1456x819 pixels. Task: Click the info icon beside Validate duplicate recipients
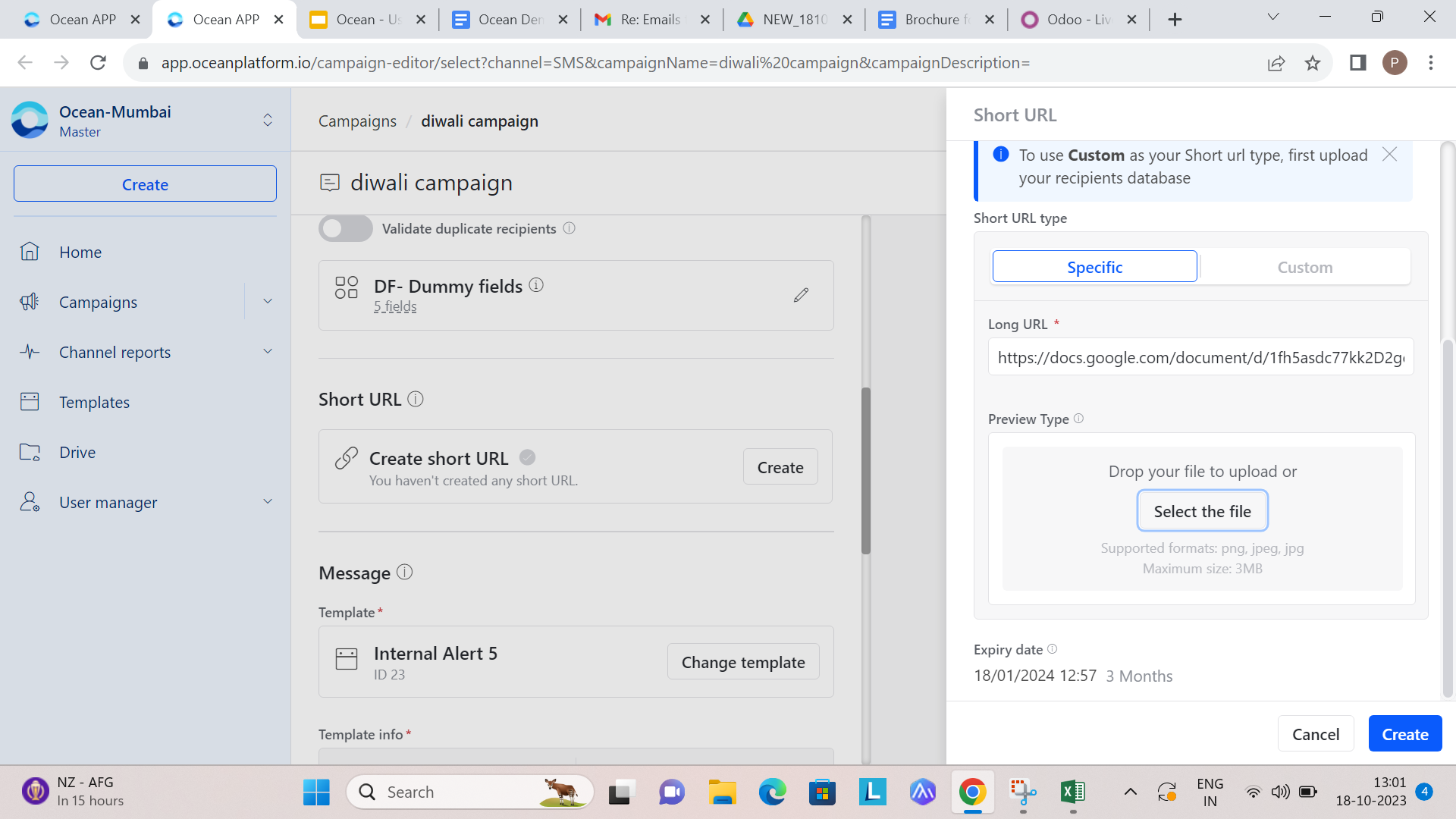tap(570, 228)
